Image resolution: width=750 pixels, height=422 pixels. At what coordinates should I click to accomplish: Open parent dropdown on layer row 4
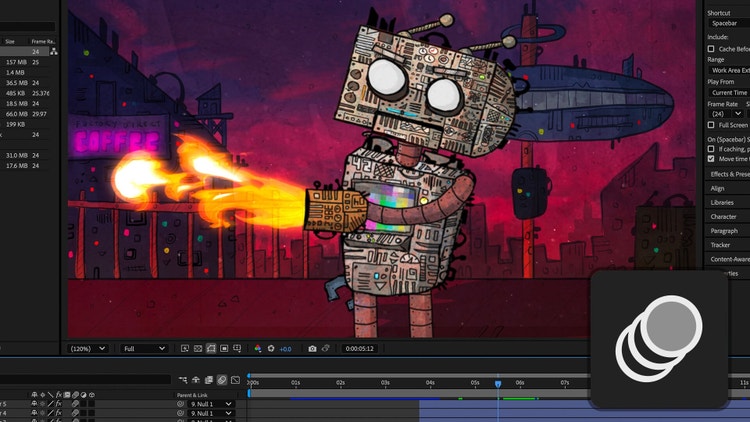210,413
